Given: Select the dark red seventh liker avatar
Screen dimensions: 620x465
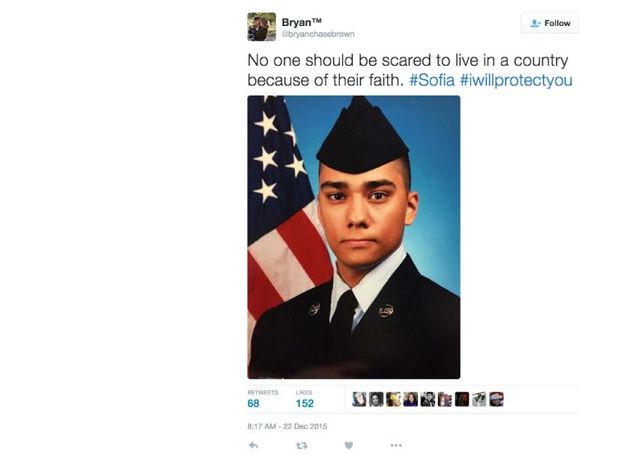Looking at the screenshot, I should (462, 399).
